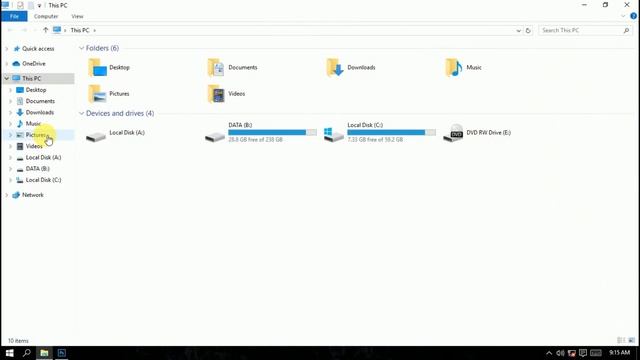Select OneDrive in sidebar
640x360 pixels.
click(34, 64)
